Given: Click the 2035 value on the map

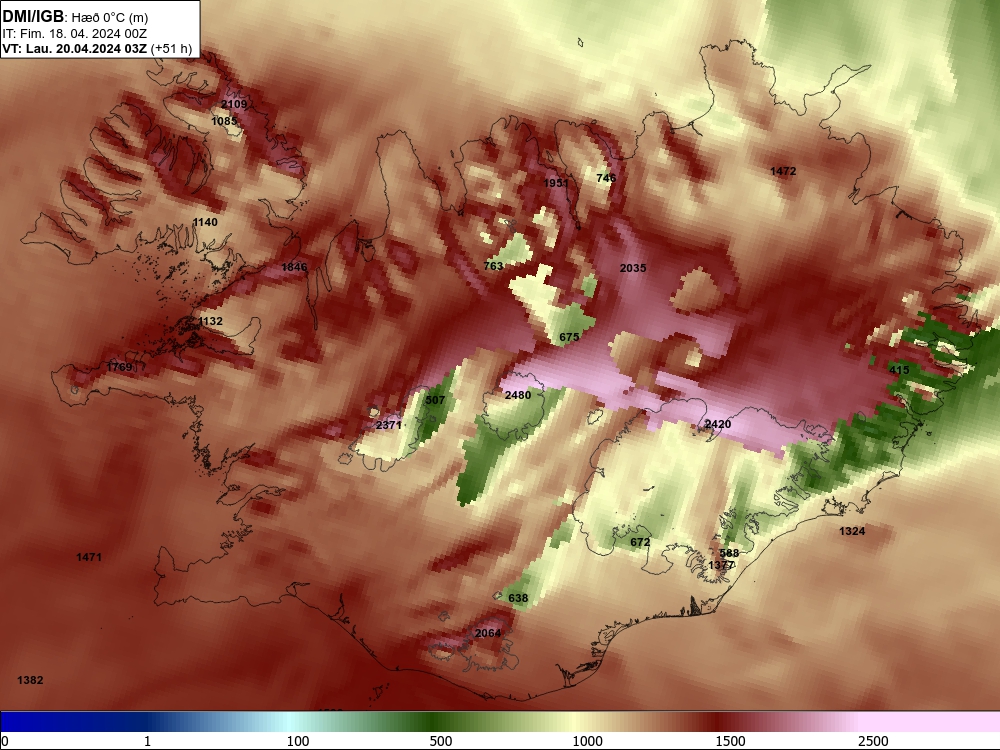Looking at the screenshot, I should tap(633, 268).
